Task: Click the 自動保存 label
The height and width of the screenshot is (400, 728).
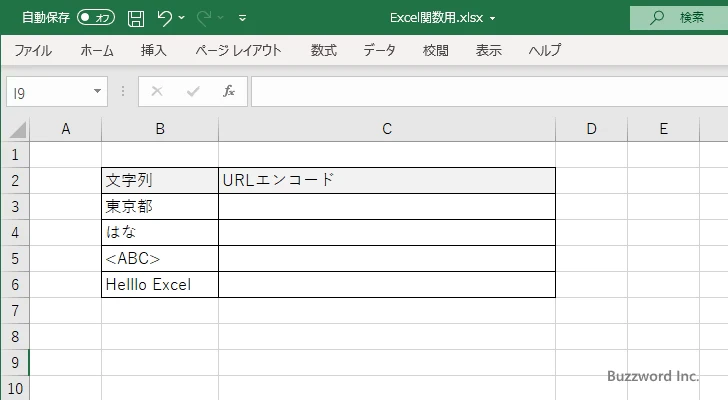Action: pyautogui.click(x=46, y=18)
